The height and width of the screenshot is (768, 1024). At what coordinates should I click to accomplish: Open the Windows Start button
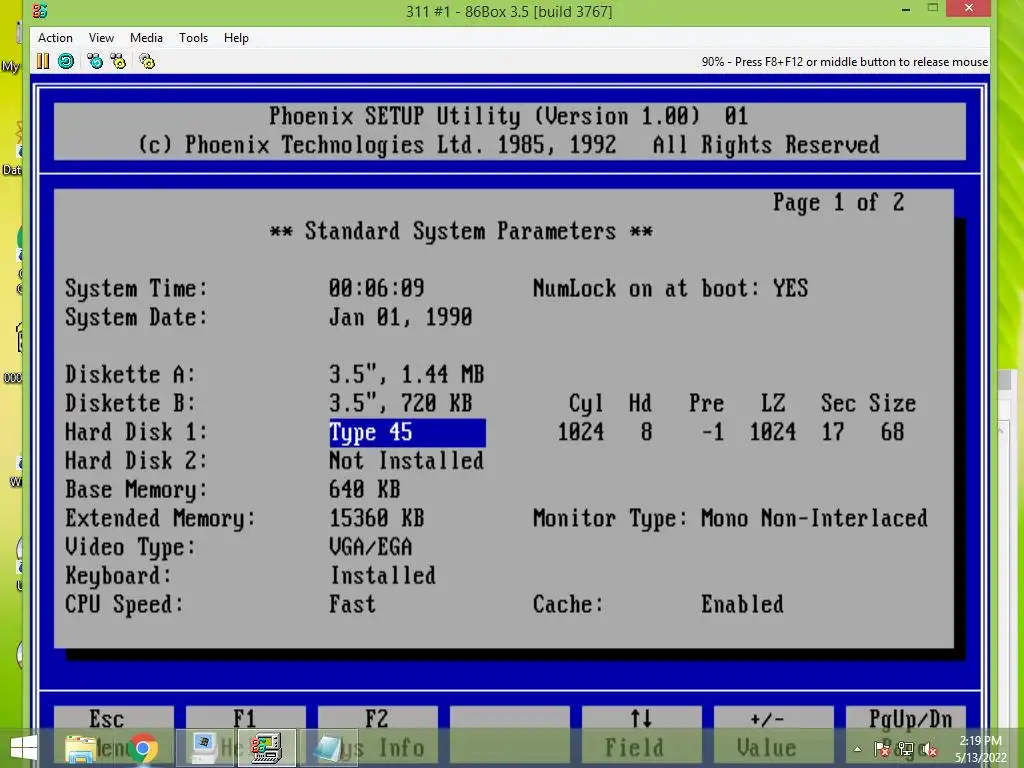point(24,748)
